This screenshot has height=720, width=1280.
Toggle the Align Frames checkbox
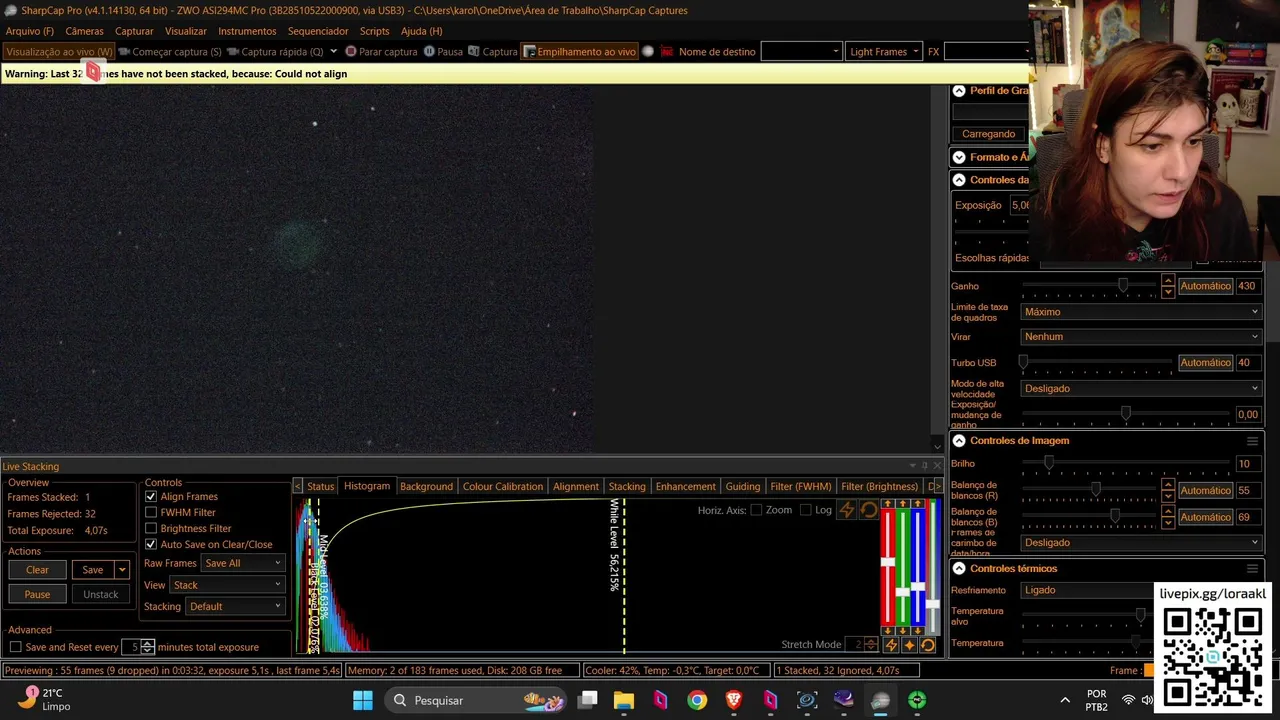(151, 497)
